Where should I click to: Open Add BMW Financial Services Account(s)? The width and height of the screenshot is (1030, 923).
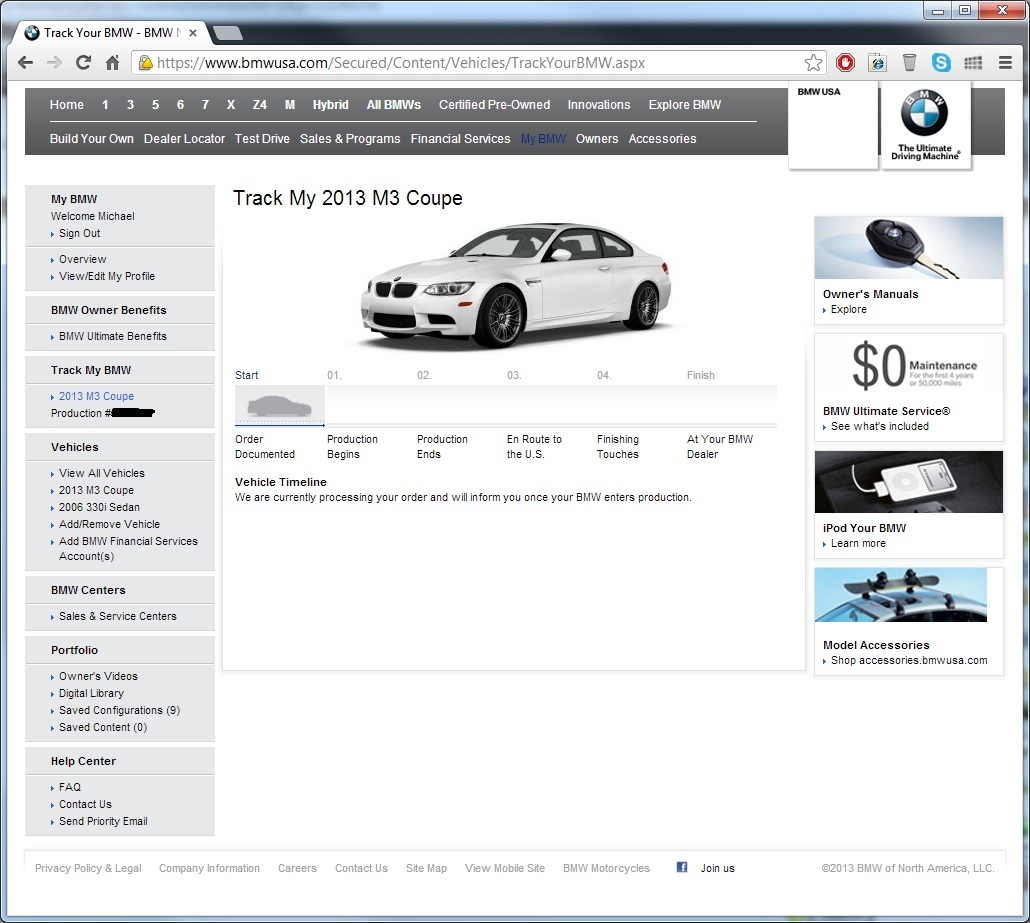pyautogui.click(x=128, y=549)
